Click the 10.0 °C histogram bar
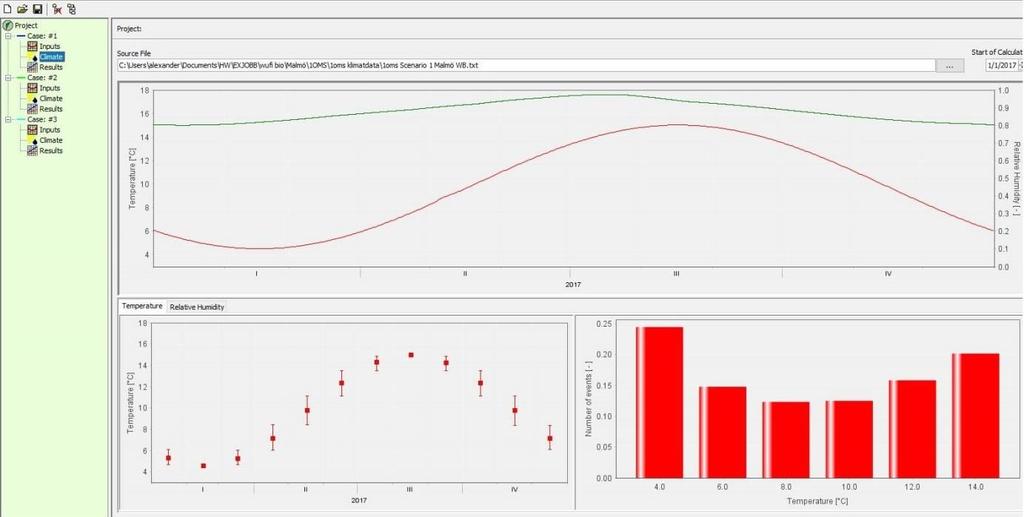Viewport: 1024px width, 517px height. click(849, 439)
